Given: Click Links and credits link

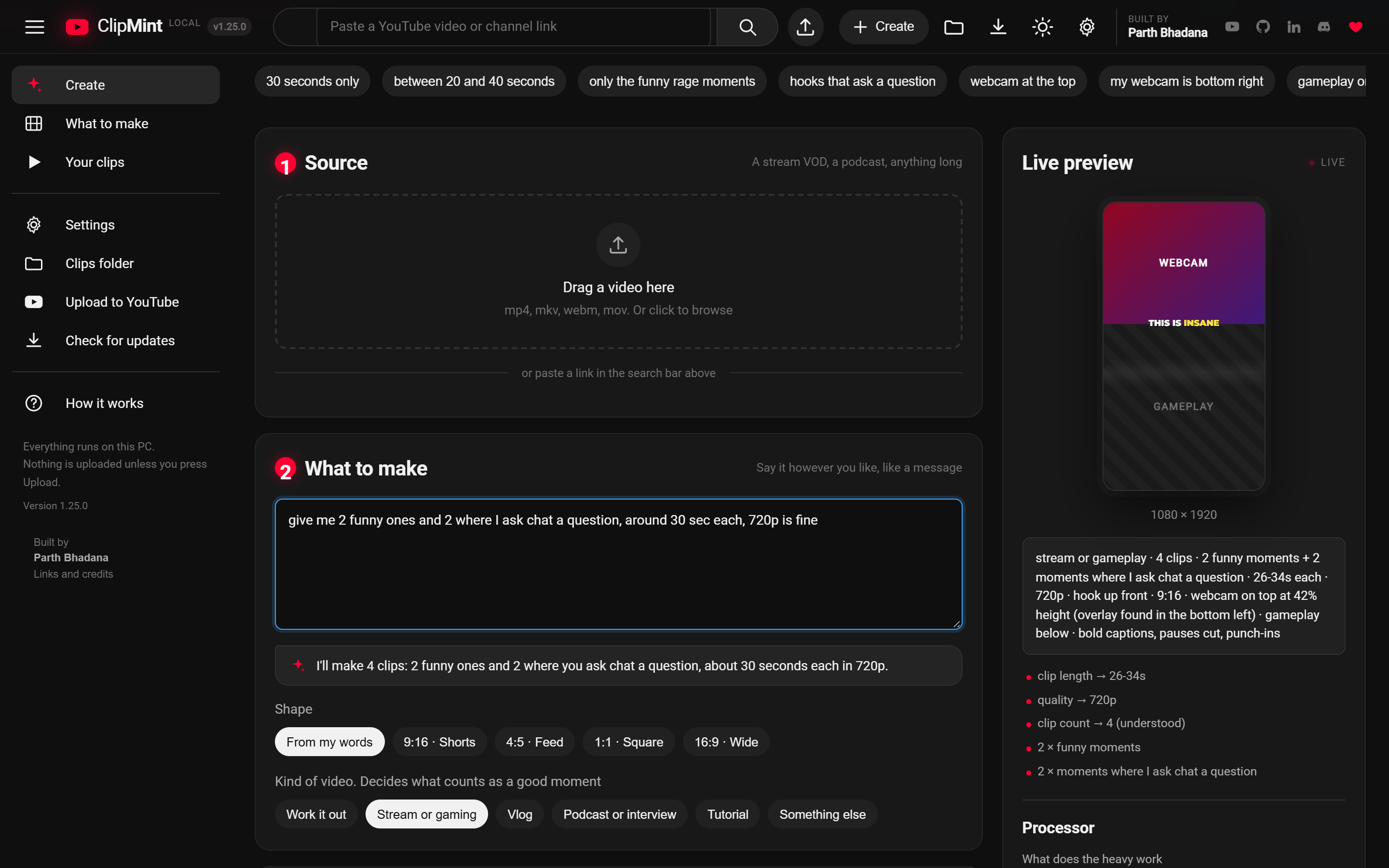Looking at the screenshot, I should coord(73,574).
